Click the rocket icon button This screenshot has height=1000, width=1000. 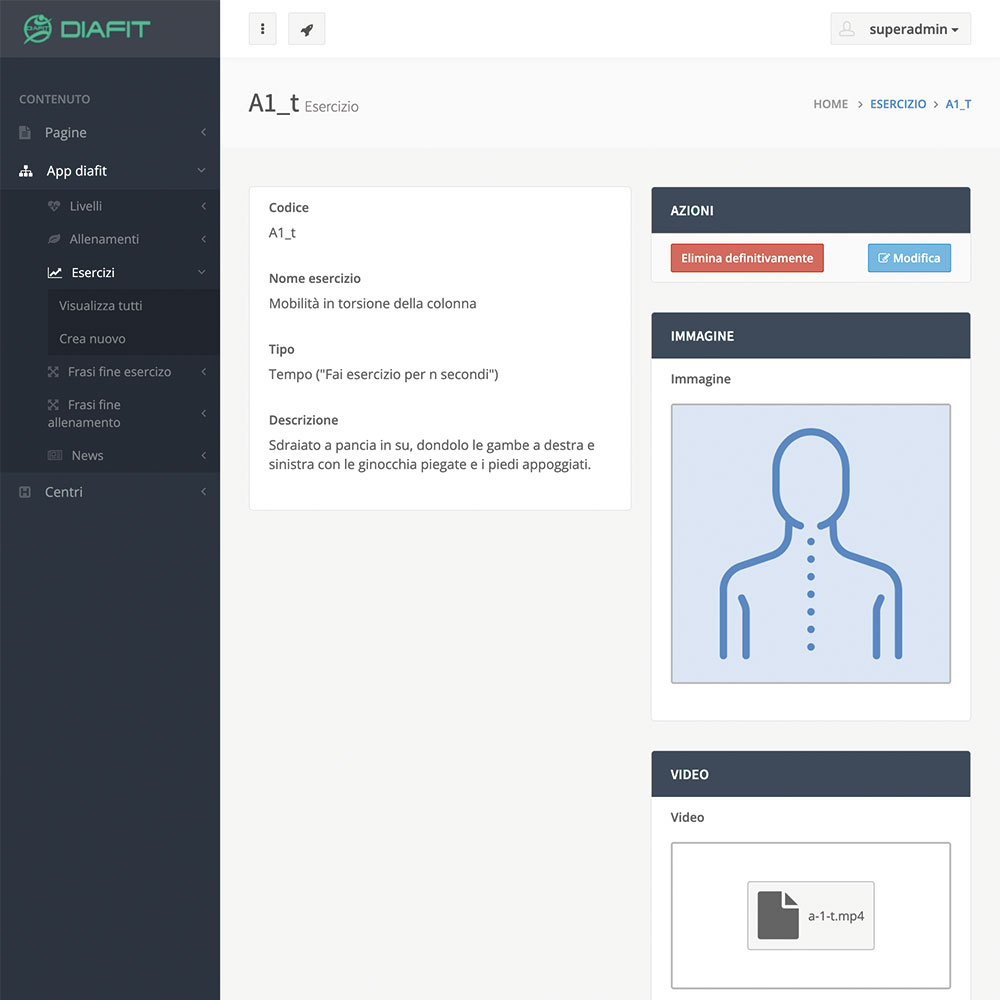[x=306, y=29]
